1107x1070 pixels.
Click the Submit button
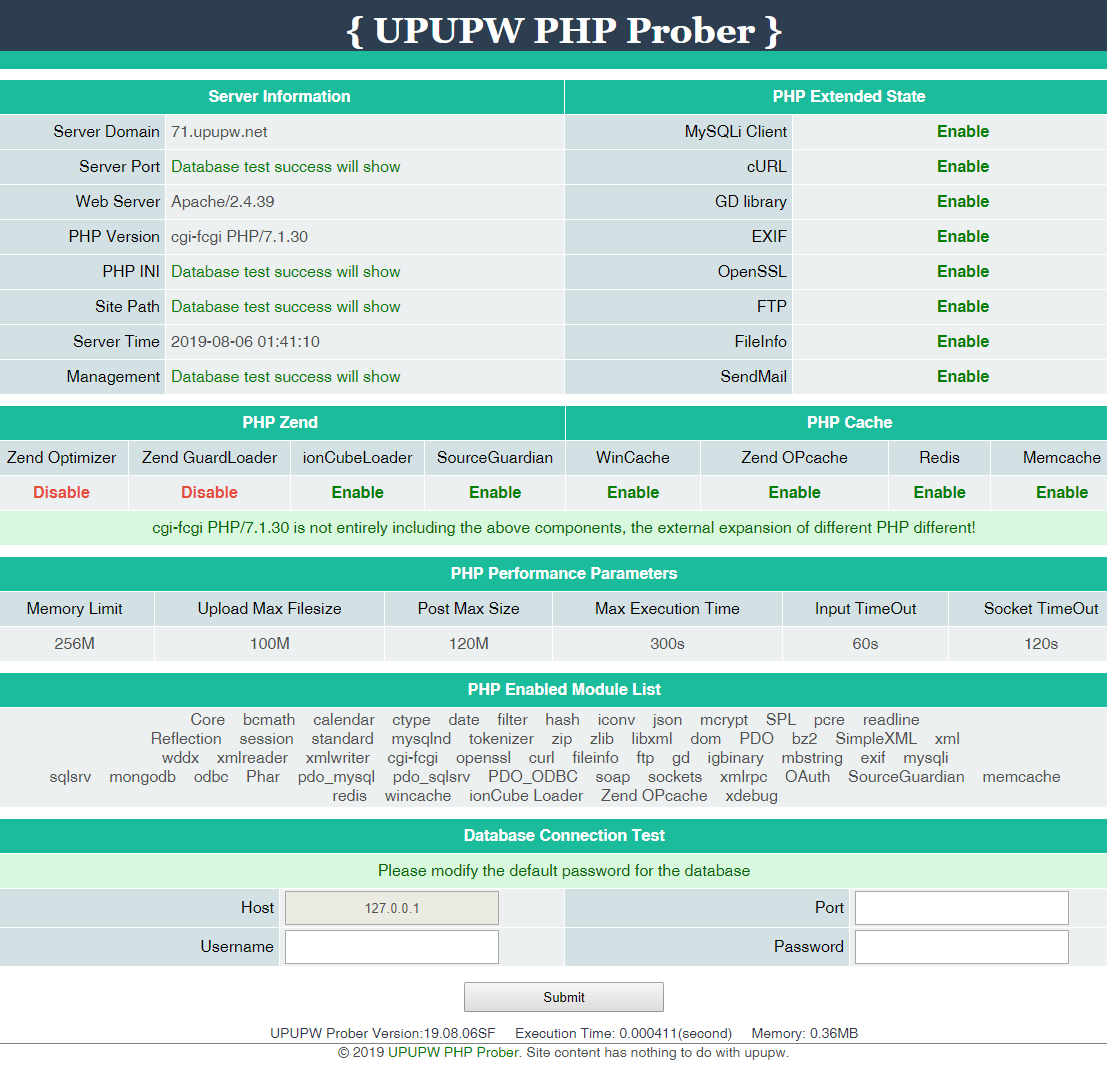coord(563,997)
